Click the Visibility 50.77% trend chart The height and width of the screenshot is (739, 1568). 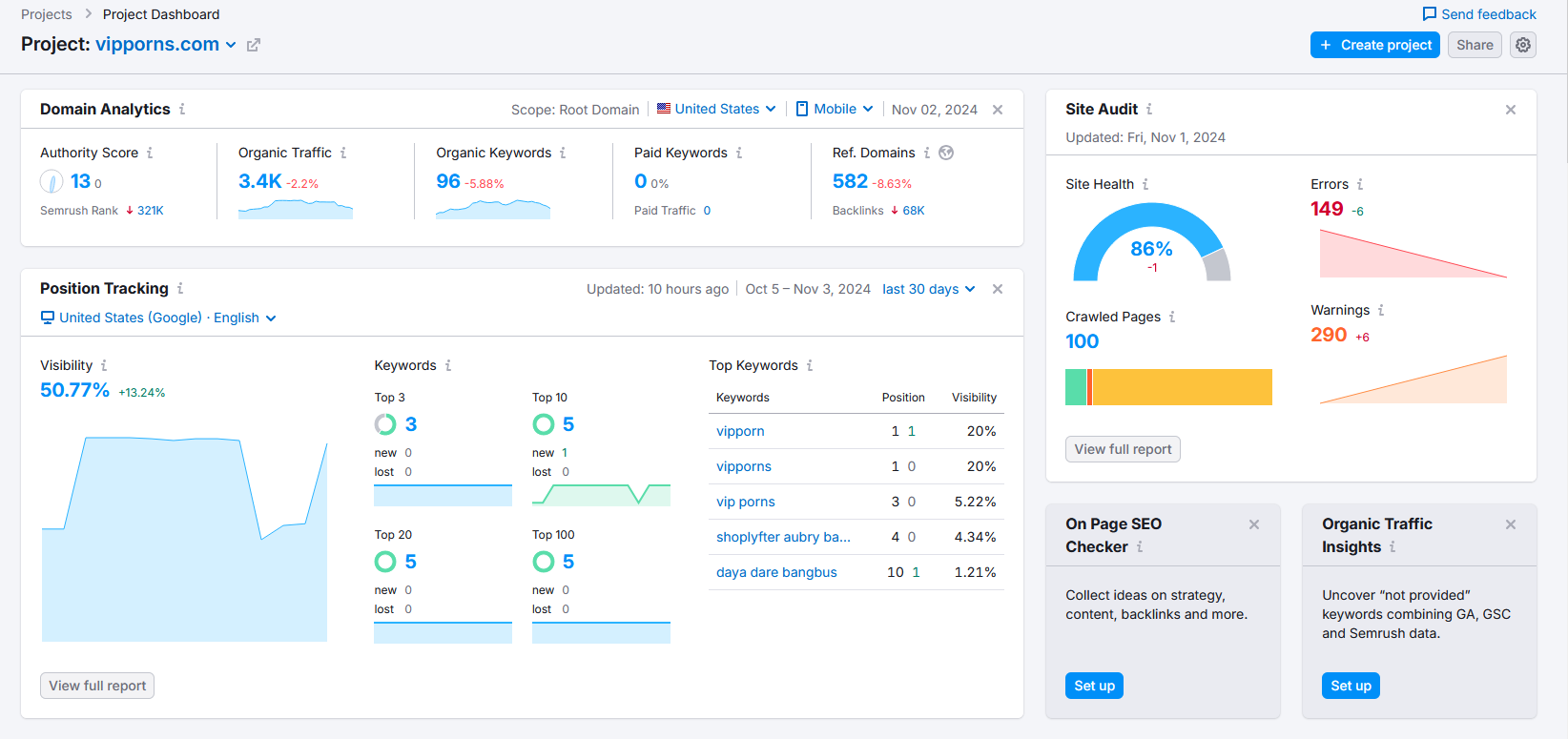click(x=184, y=539)
